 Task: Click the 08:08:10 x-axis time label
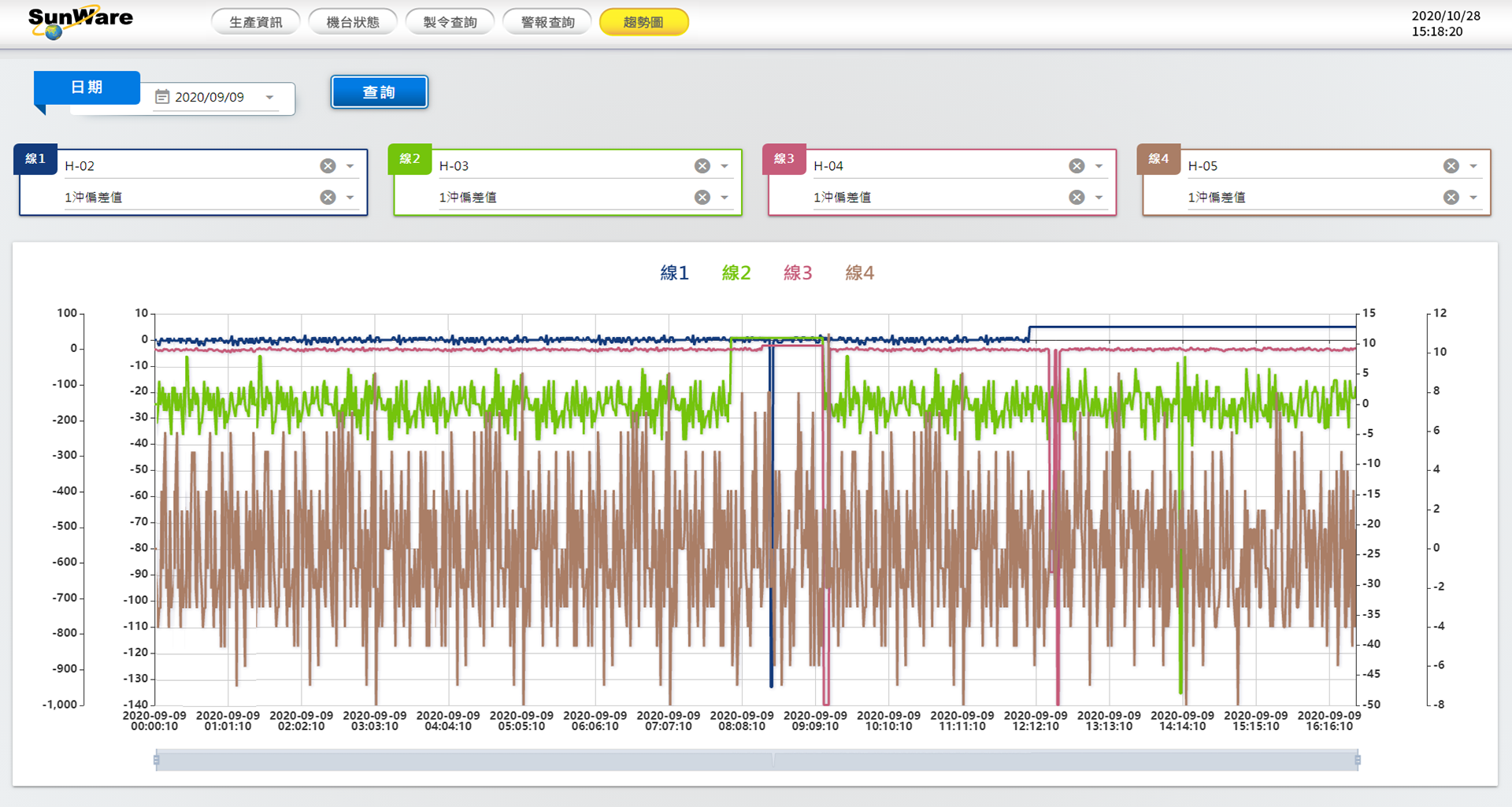[742, 727]
